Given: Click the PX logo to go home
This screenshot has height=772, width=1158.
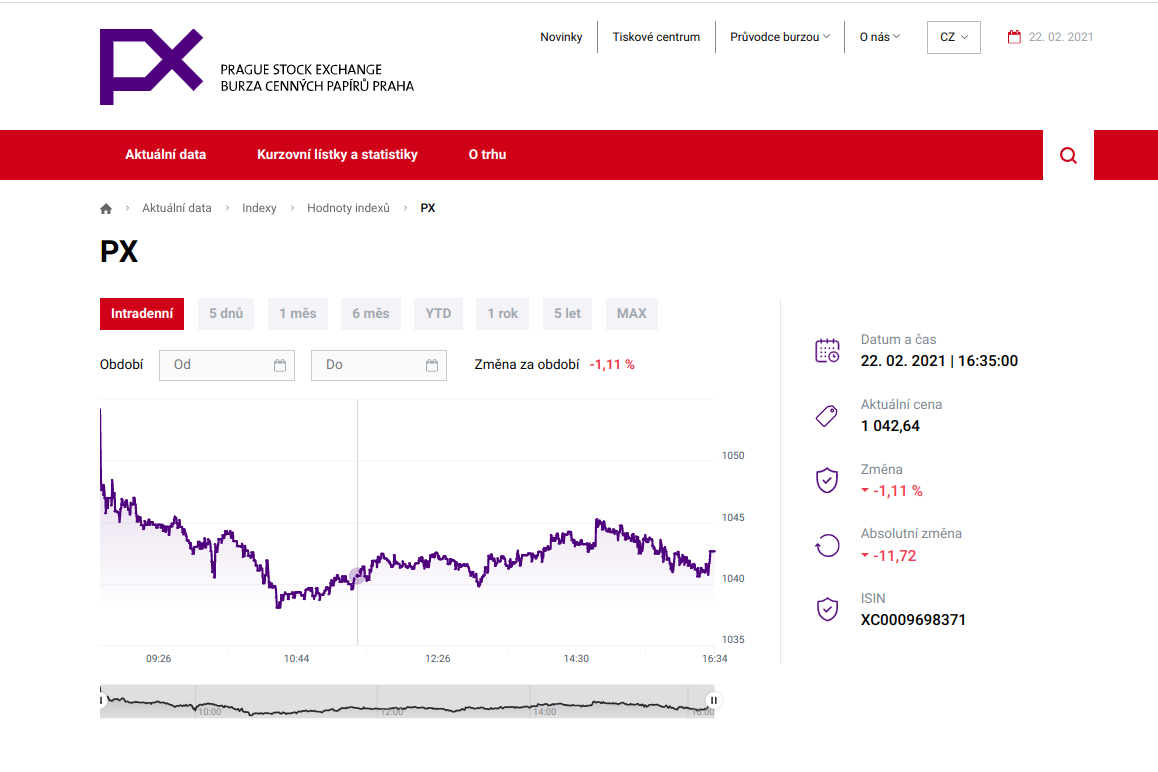Looking at the screenshot, I should tap(151, 65).
